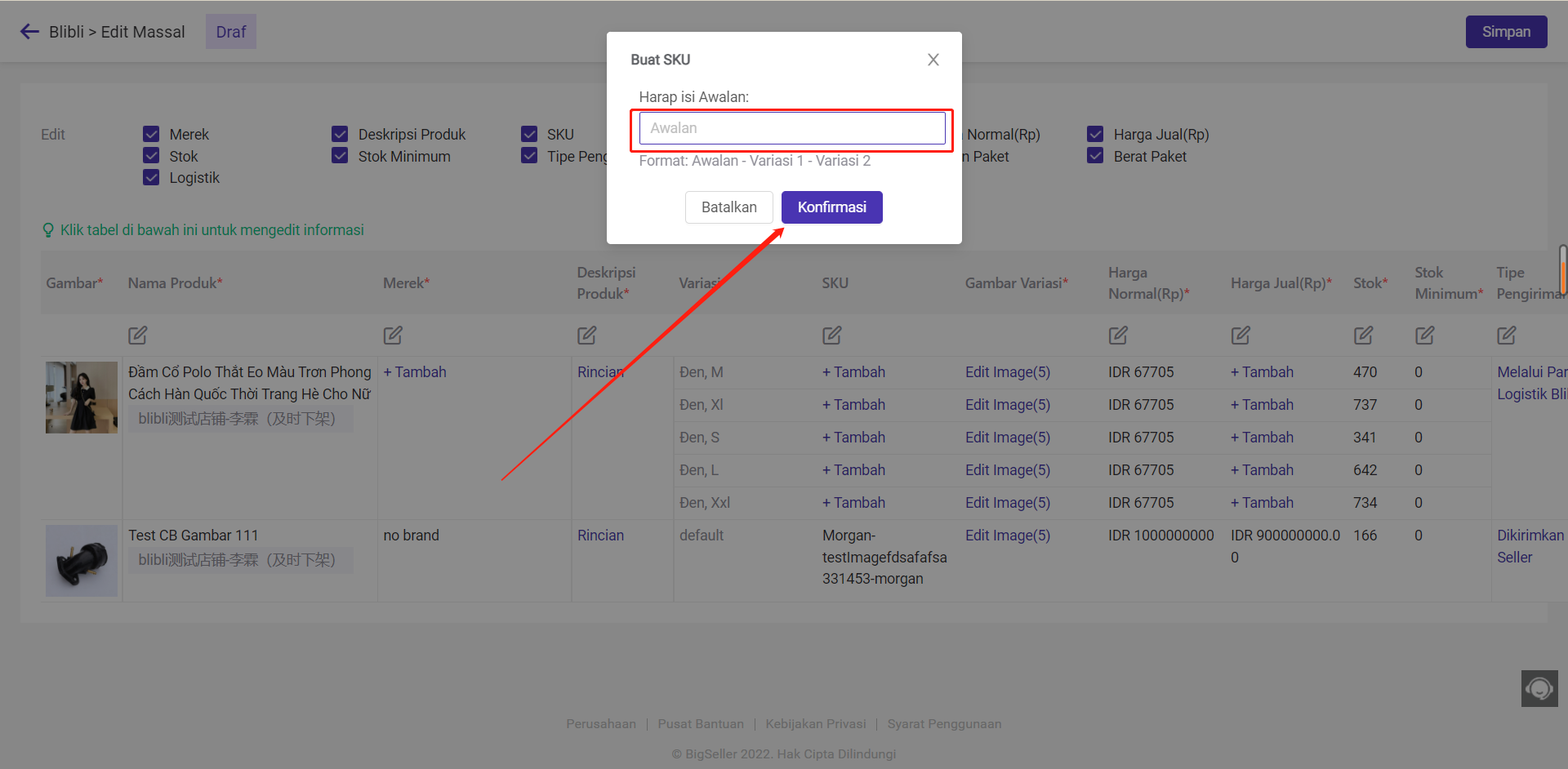Click the back arrow next to Blibli
1568x769 pixels.
pos(29,32)
